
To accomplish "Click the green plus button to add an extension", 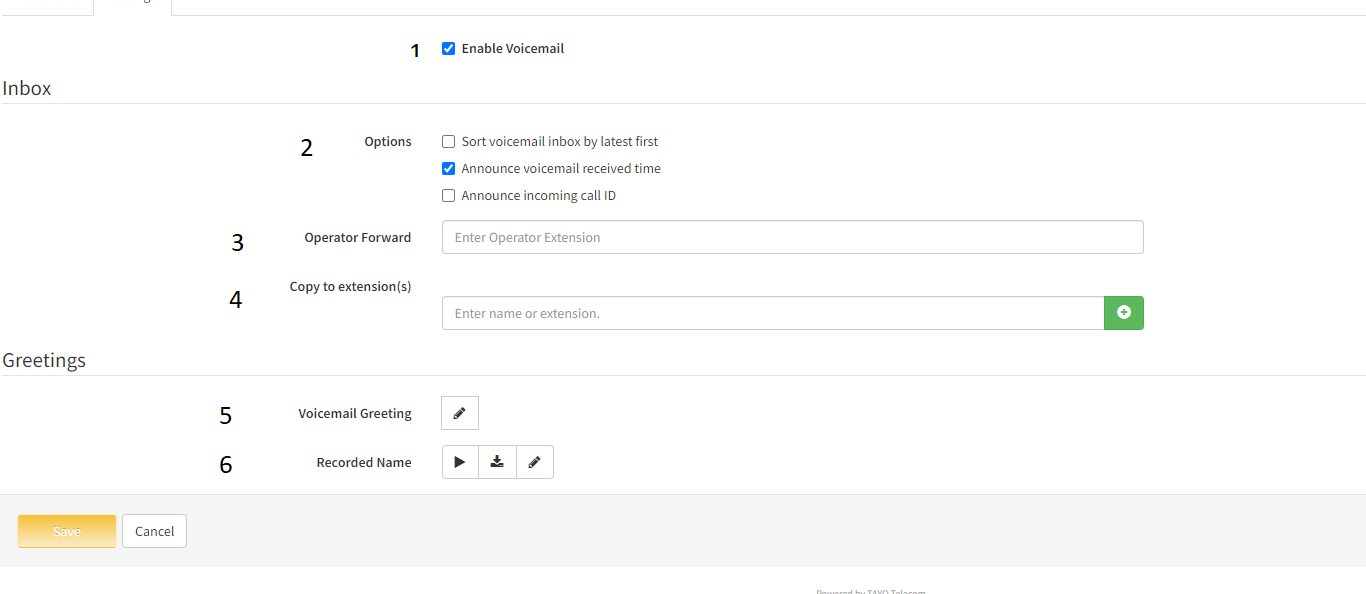I will coord(1123,313).
